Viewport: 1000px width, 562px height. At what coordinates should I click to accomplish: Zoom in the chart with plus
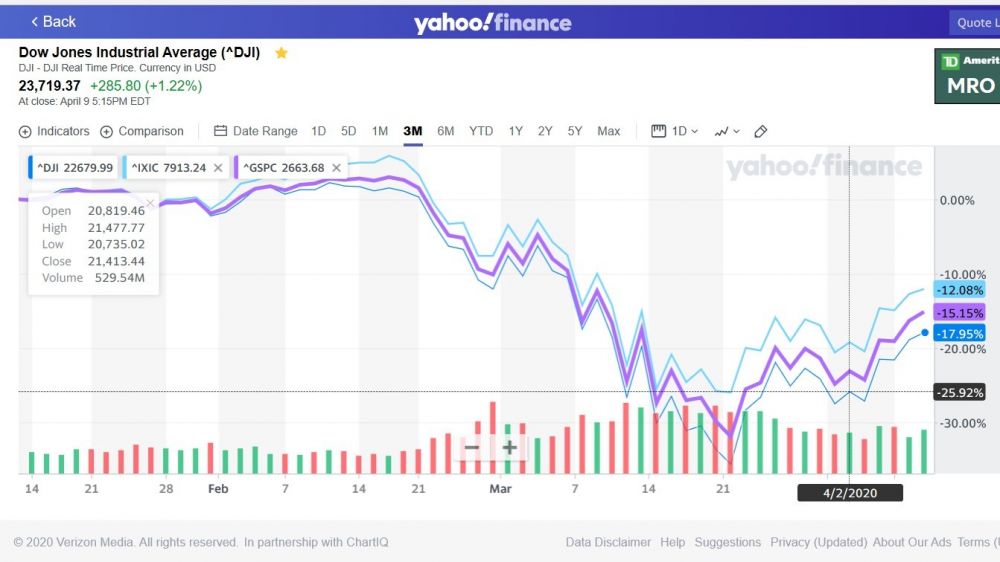[509, 447]
